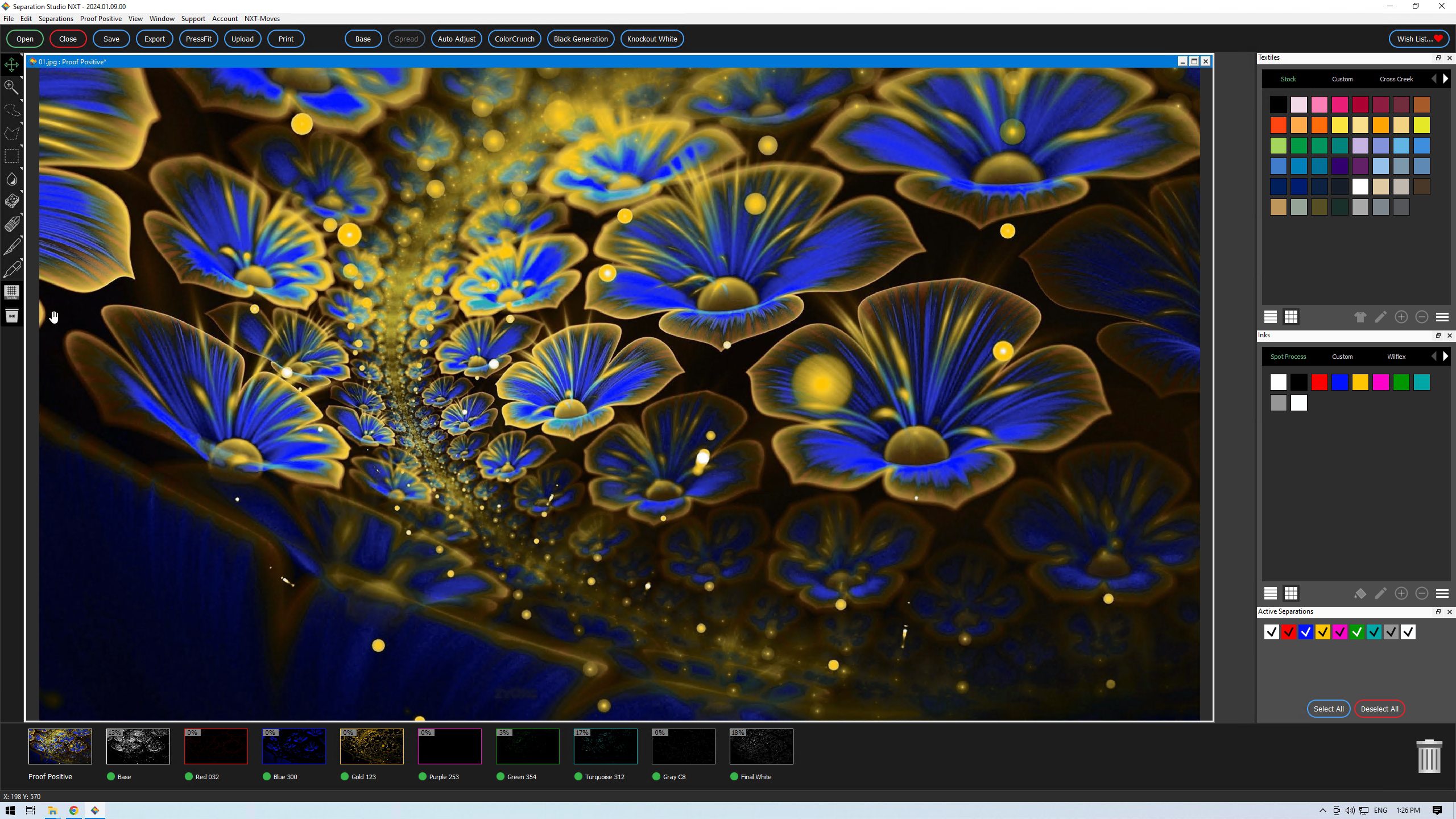Select the Lasso selection tool
The width and height of the screenshot is (1456, 819).
tap(11, 110)
